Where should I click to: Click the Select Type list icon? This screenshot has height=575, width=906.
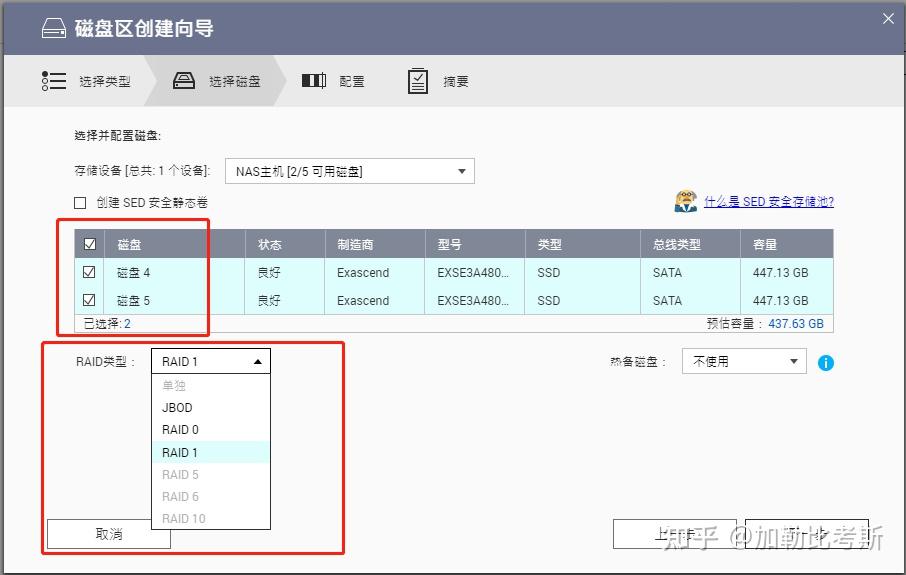click(x=54, y=81)
